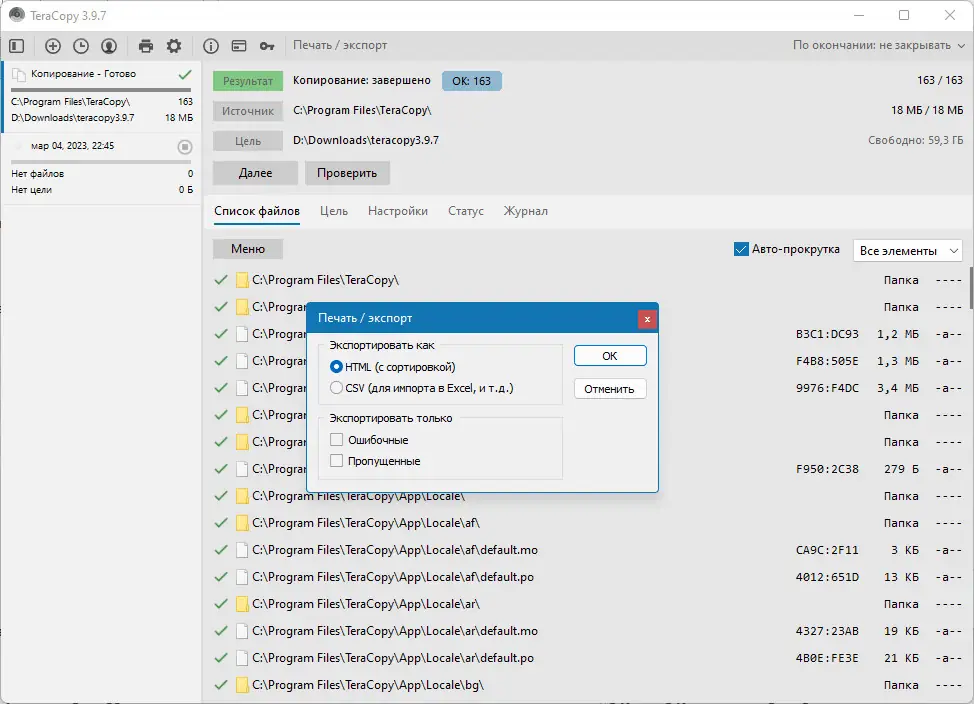Screen dimensions: 974x704
Task: Click folder icon of Locale\ar\ row
Action: 242,604
